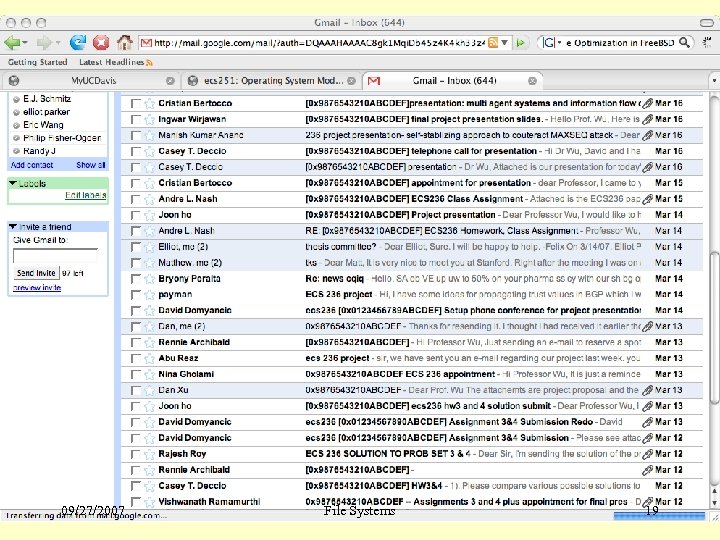
Task: Click the Edit labels link
Action: 85,195
